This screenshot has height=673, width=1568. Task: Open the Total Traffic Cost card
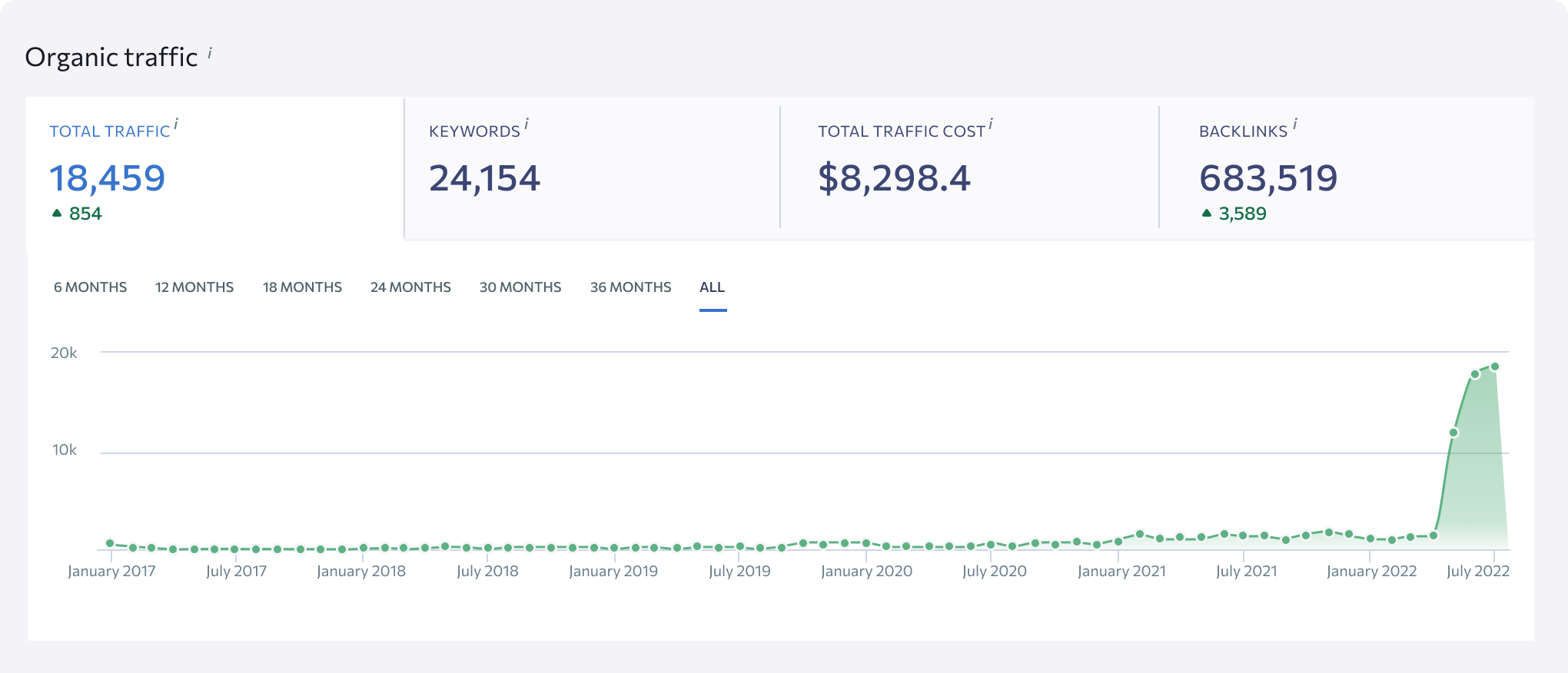point(970,167)
